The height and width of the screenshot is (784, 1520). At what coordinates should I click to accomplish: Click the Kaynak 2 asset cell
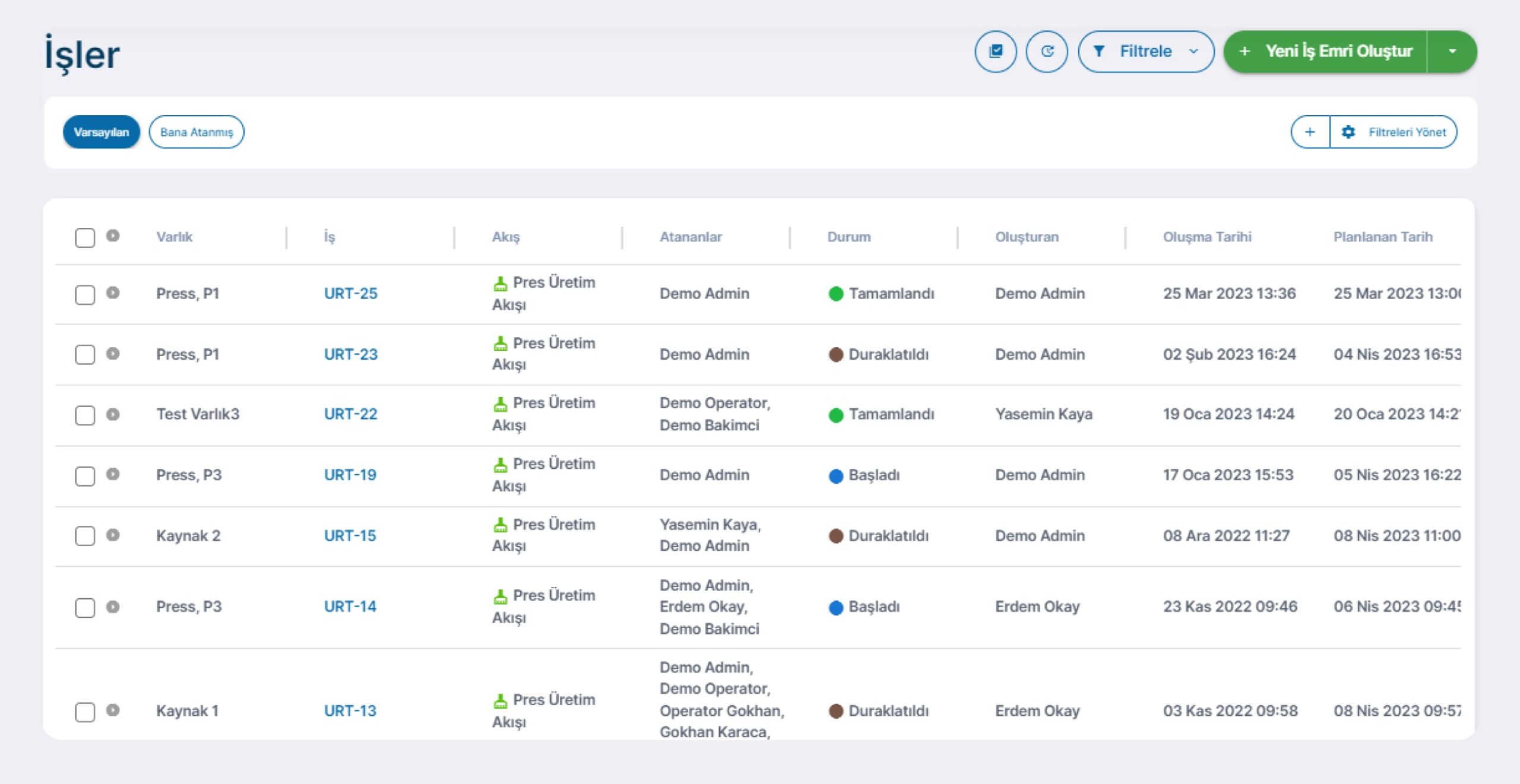(x=188, y=535)
